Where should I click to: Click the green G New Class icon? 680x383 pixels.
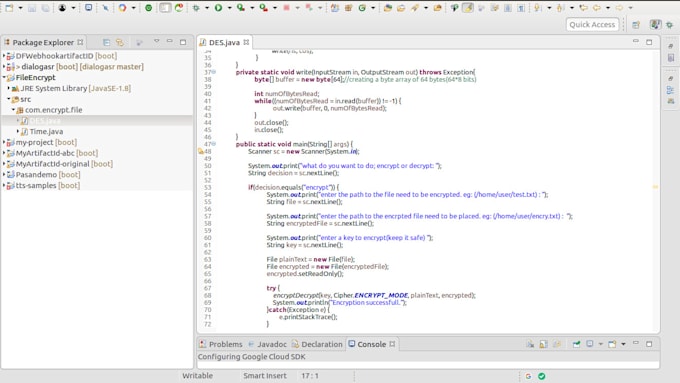coord(362,8)
